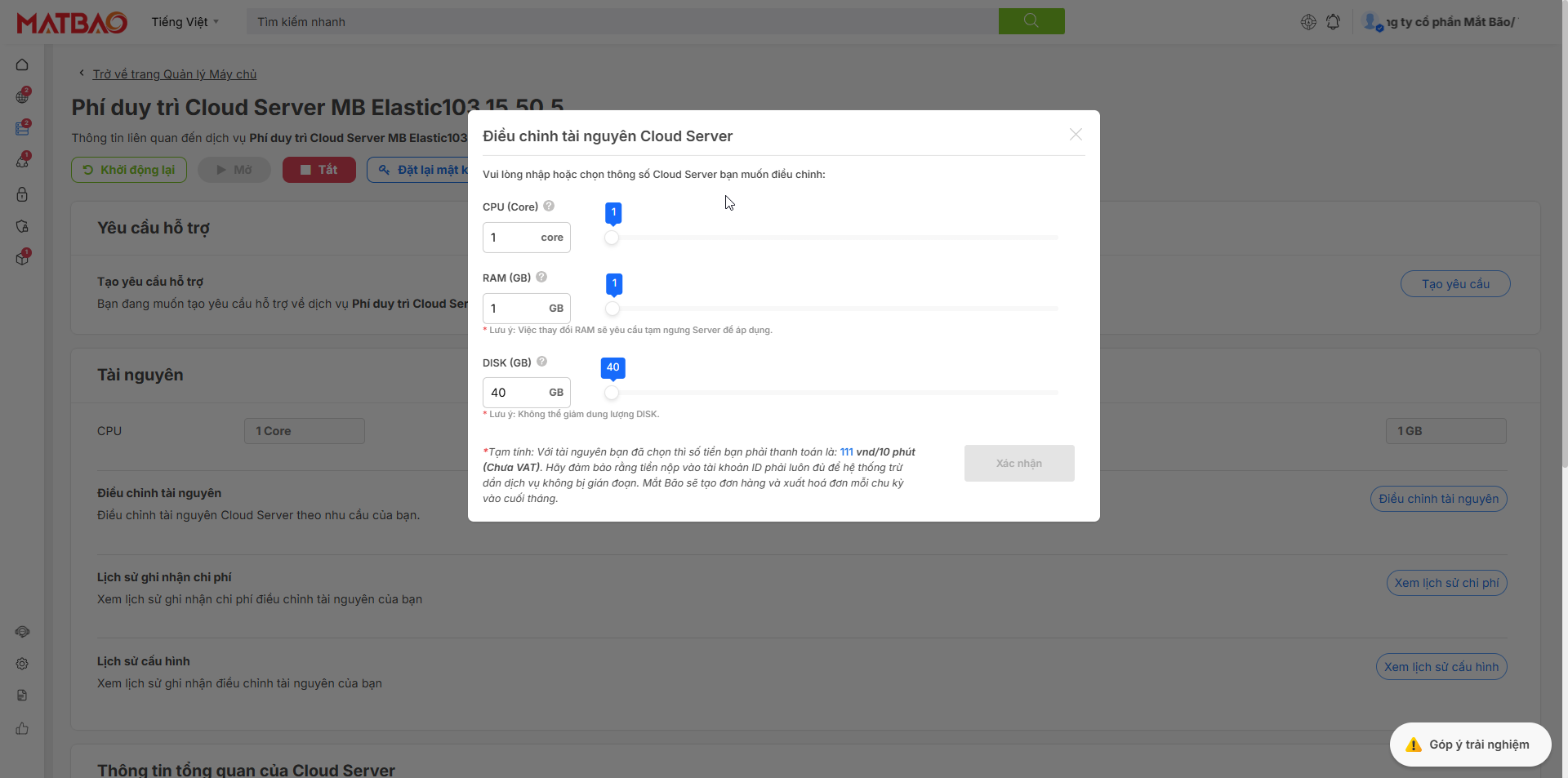Open the globe domain icon in sidebar
This screenshot has height=778, width=1568.
tap(22, 97)
